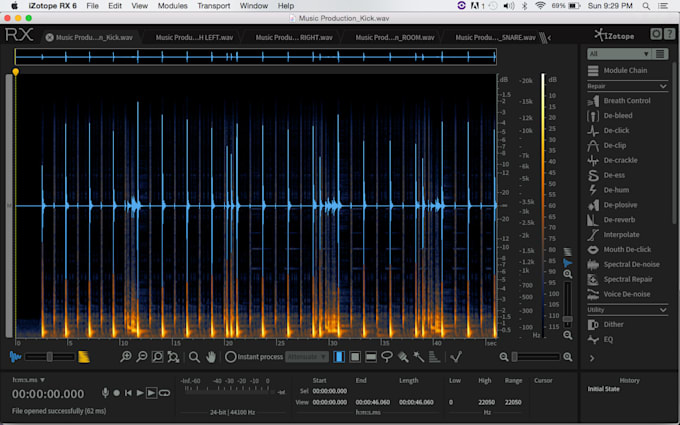The height and width of the screenshot is (425, 680).
Task: Open the Dither utility module
Action: point(606,324)
